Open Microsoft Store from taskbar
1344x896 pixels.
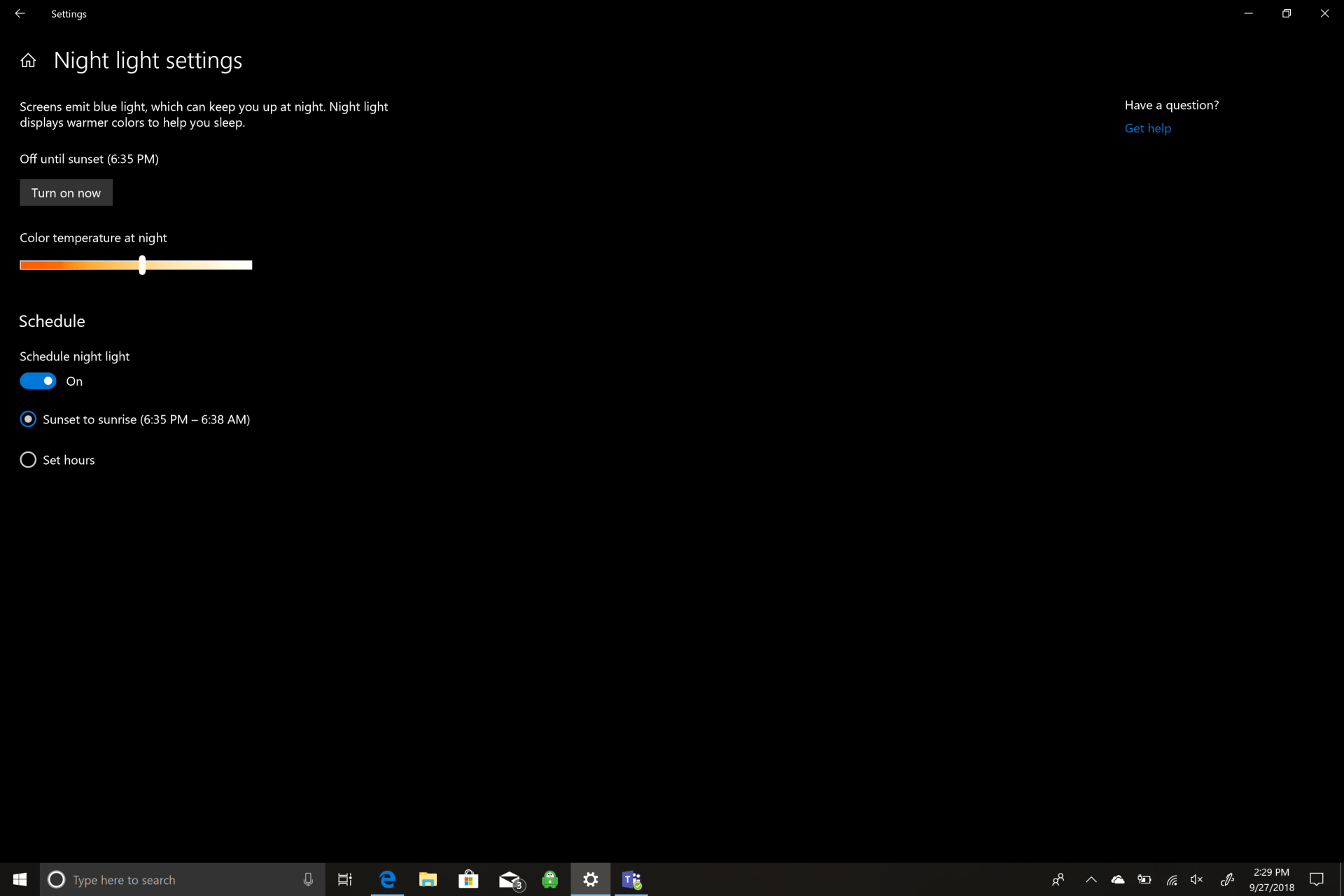click(468, 879)
